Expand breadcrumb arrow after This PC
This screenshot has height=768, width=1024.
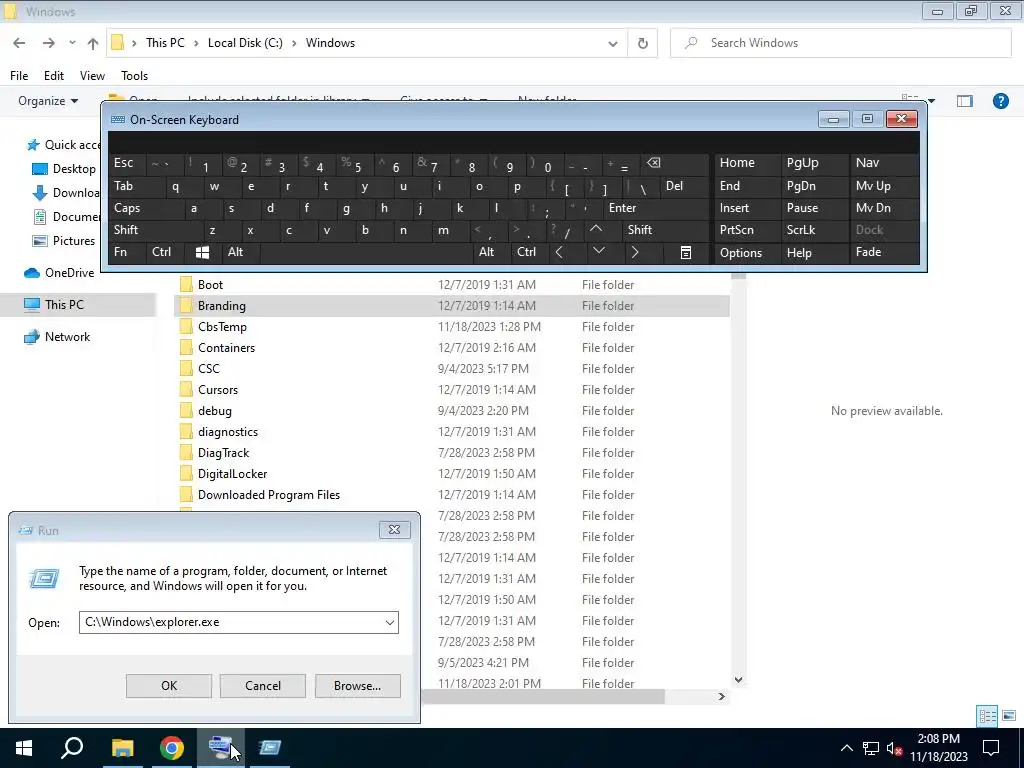coord(196,43)
